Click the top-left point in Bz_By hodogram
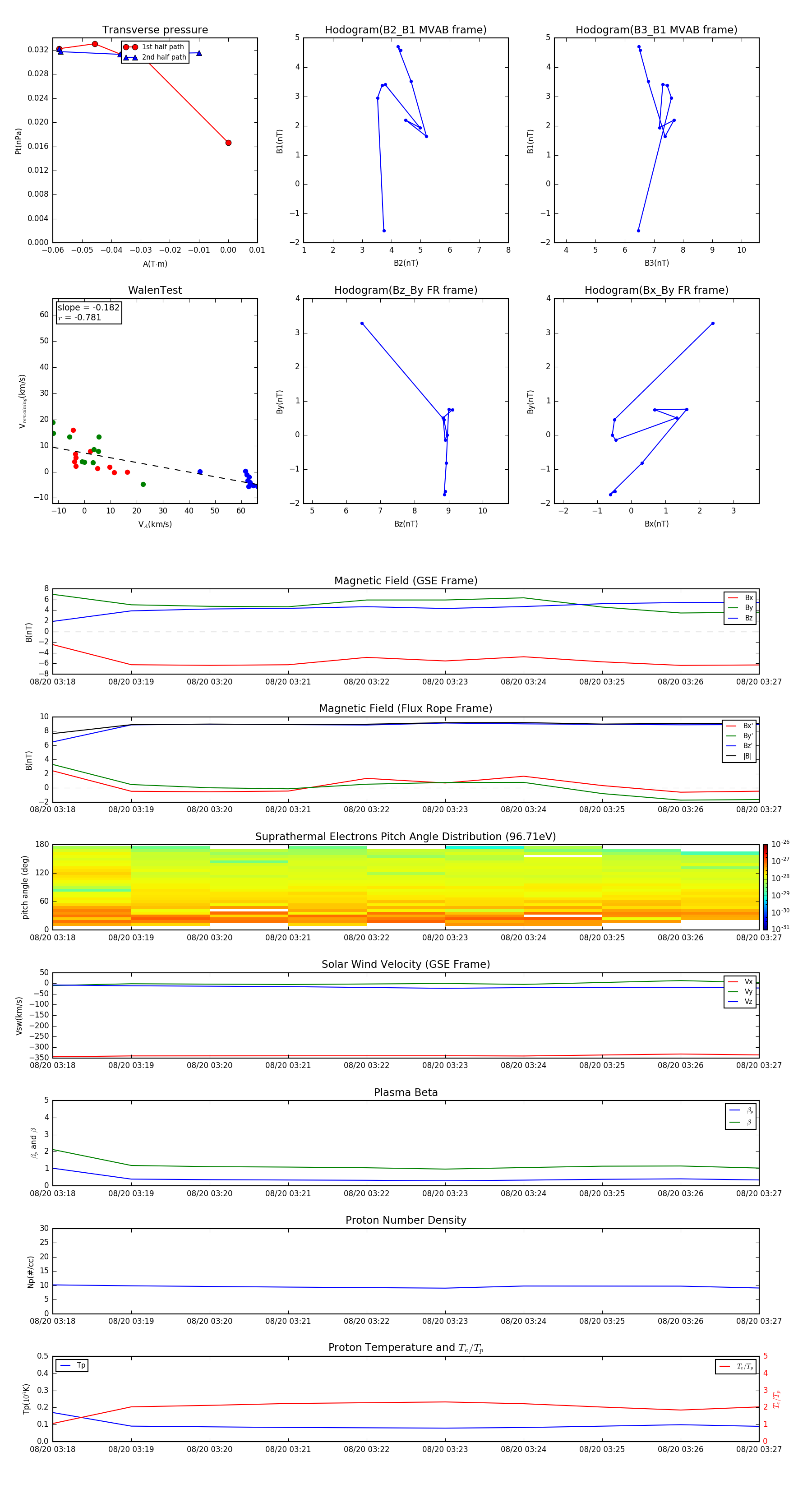 point(362,323)
